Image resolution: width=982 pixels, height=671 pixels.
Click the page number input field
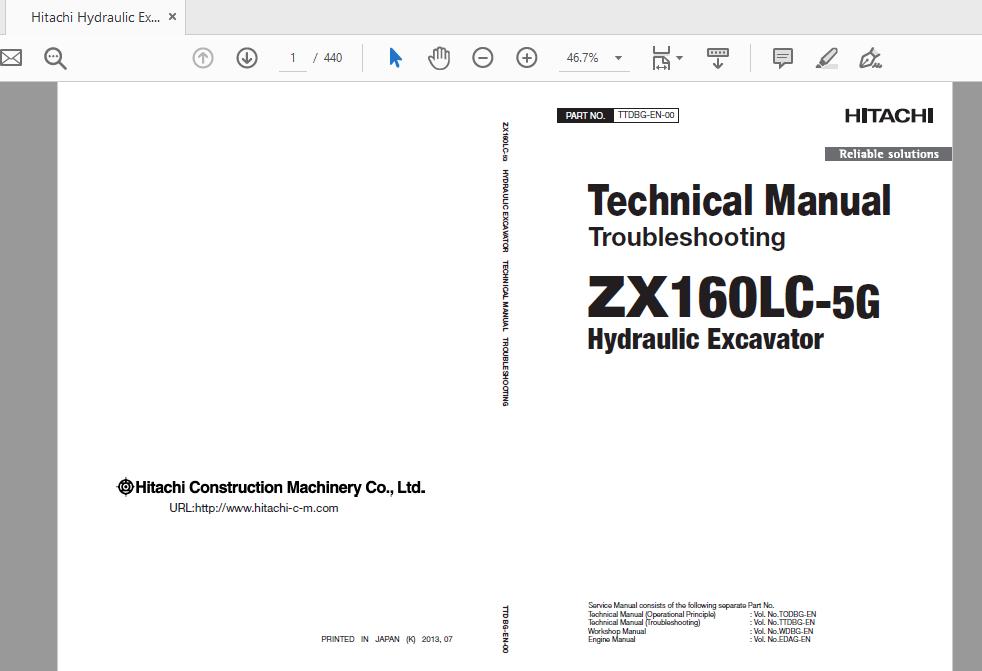point(292,58)
